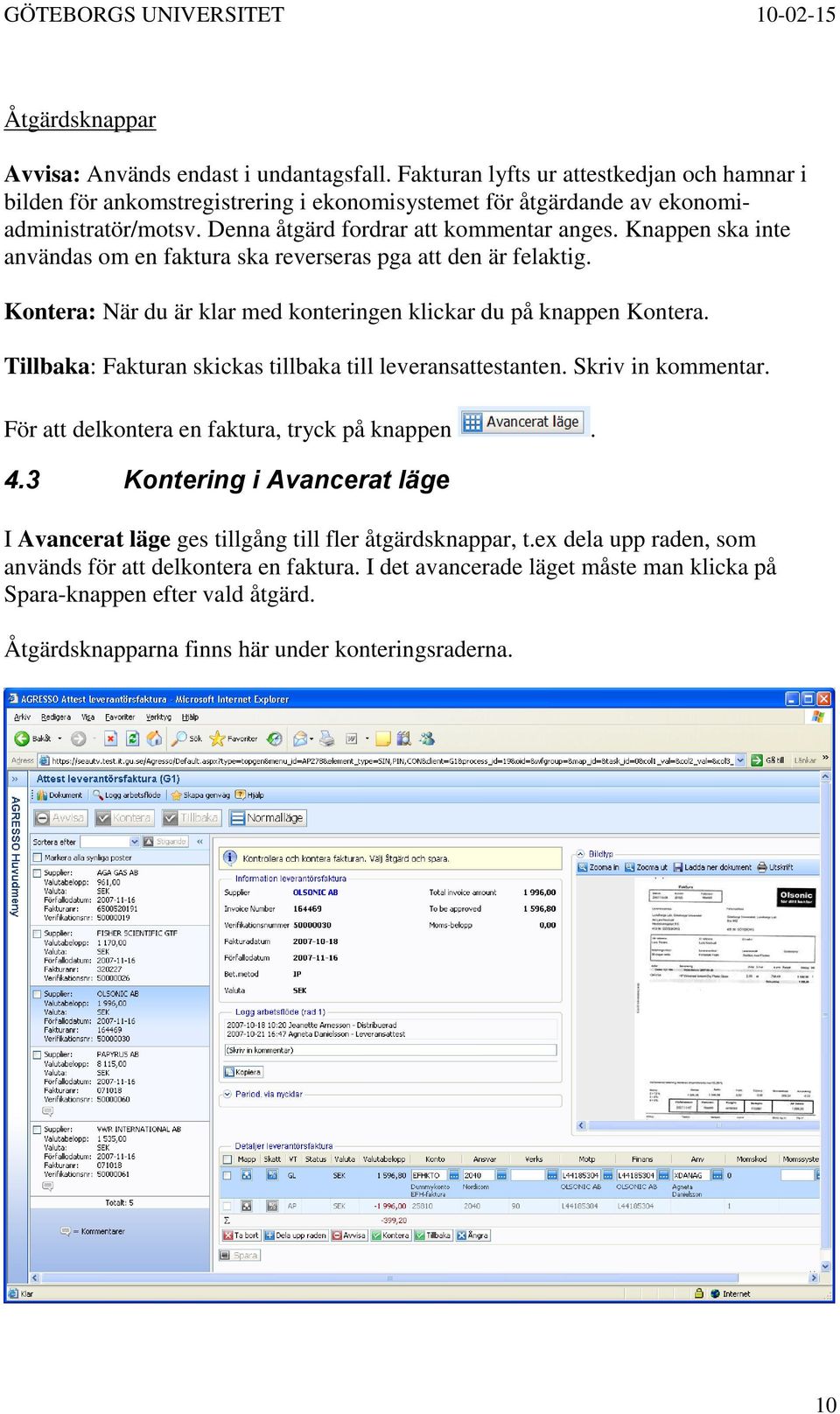The image size is (840, 1414).
Task: Collapse the invoice list panel
Action: click(199, 842)
